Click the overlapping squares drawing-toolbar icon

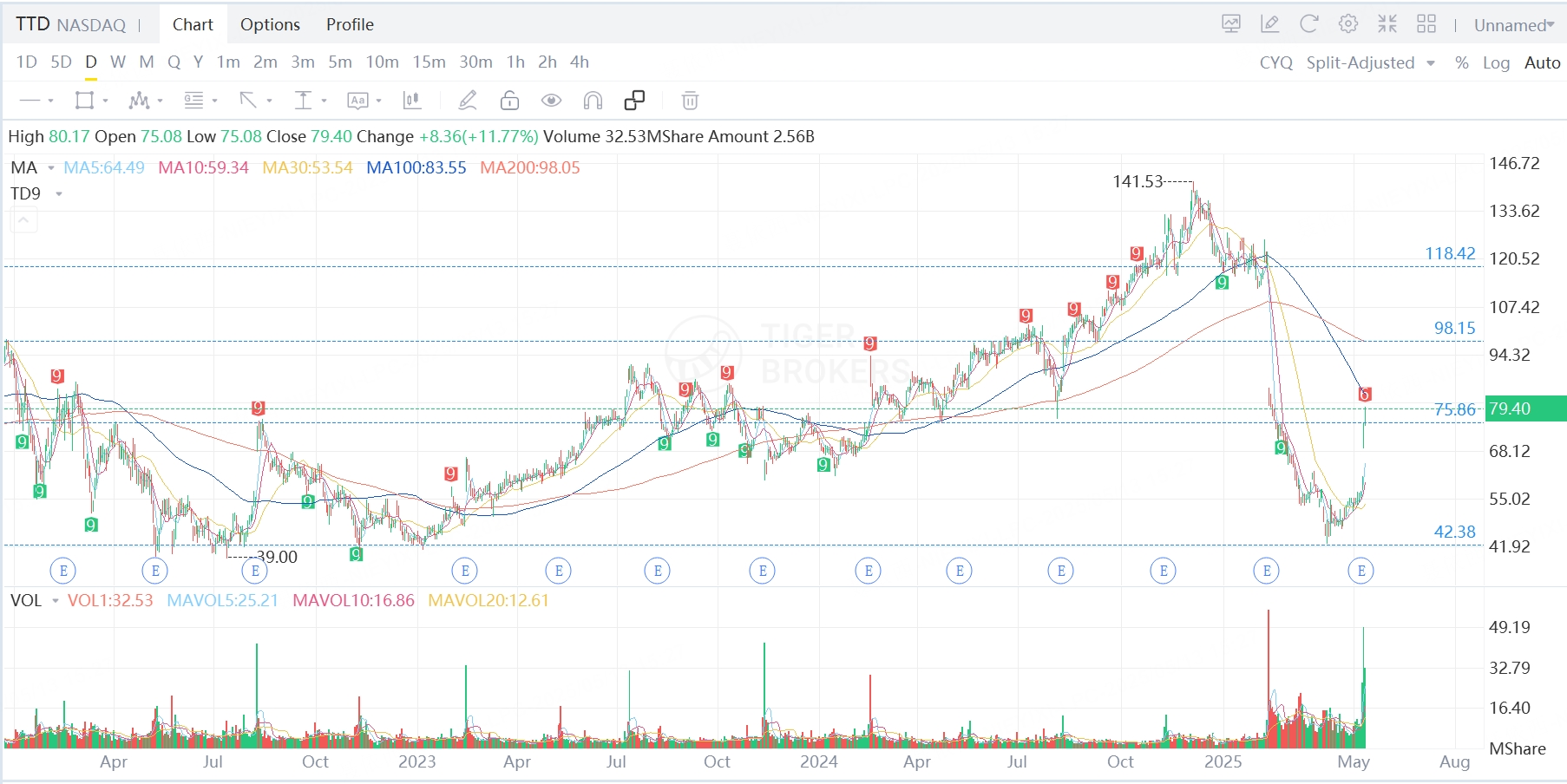[x=634, y=101]
